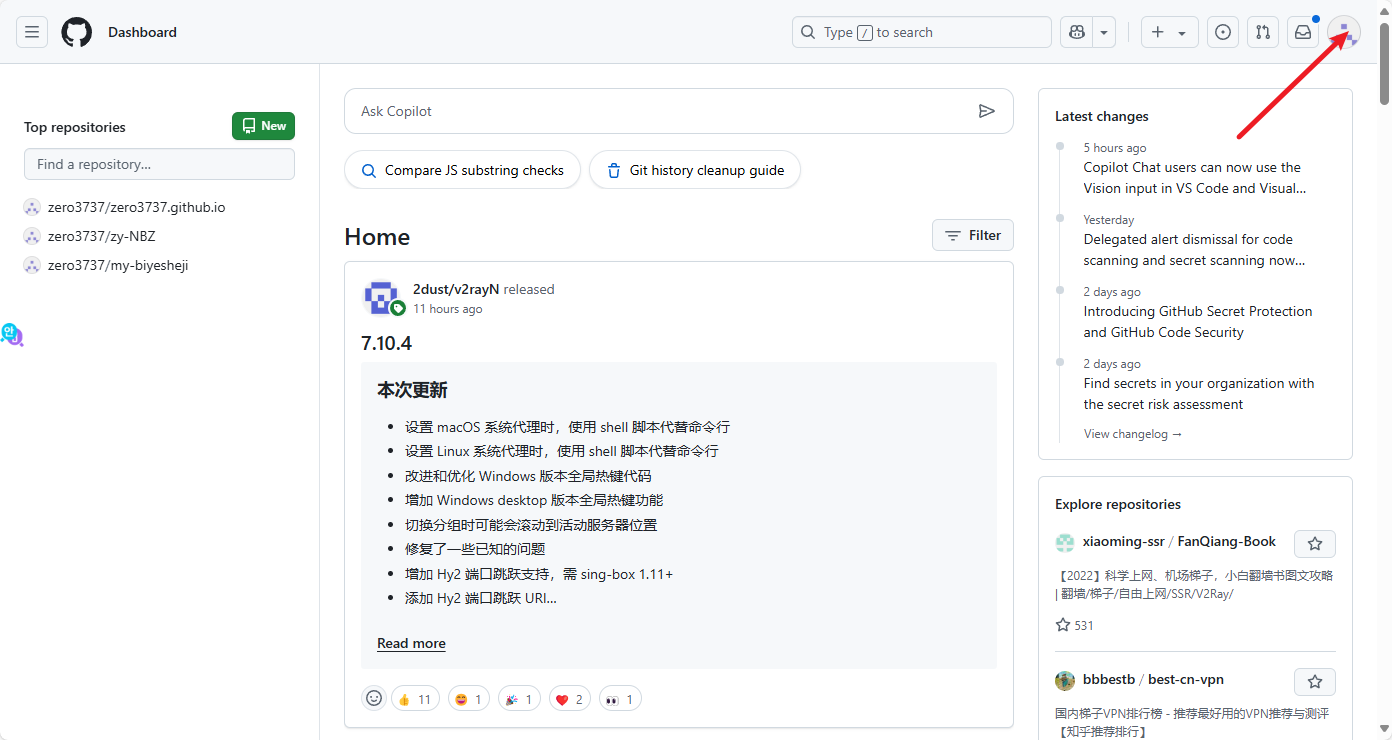The height and width of the screenshot is (740, 1392).
Task: Open the Issues icon in the header
Action: pyautogui.click(x=1223, y=32)
